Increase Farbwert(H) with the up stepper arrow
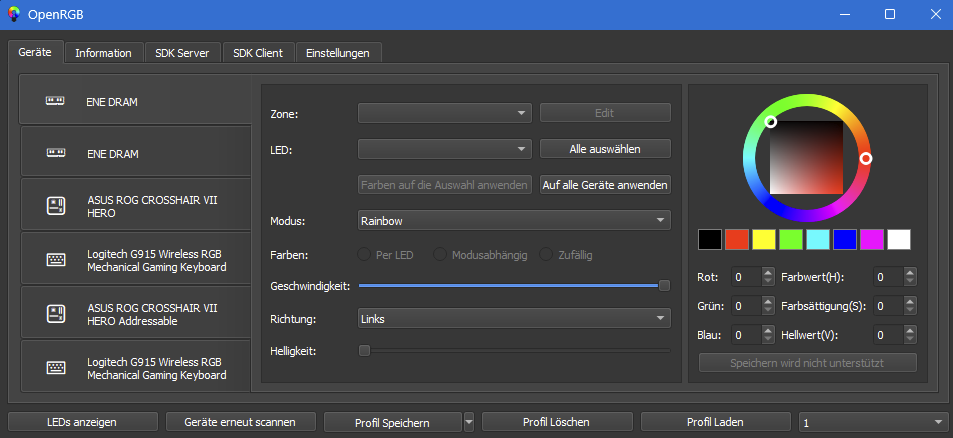The image size is (953, 438). [x=910, y=273]
